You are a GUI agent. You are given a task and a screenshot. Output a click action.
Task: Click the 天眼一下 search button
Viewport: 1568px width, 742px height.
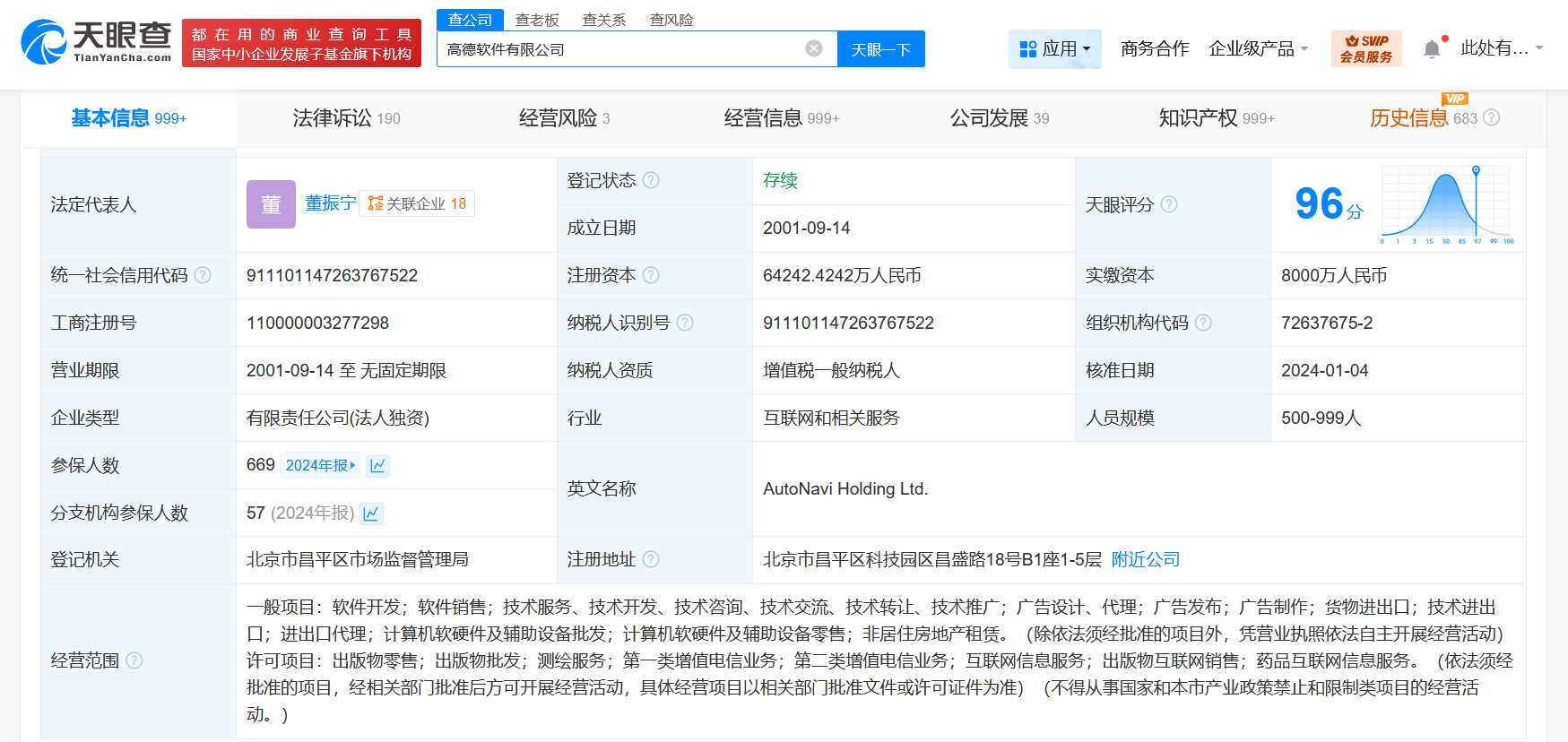pyautogui.click(x=880, y=49)
